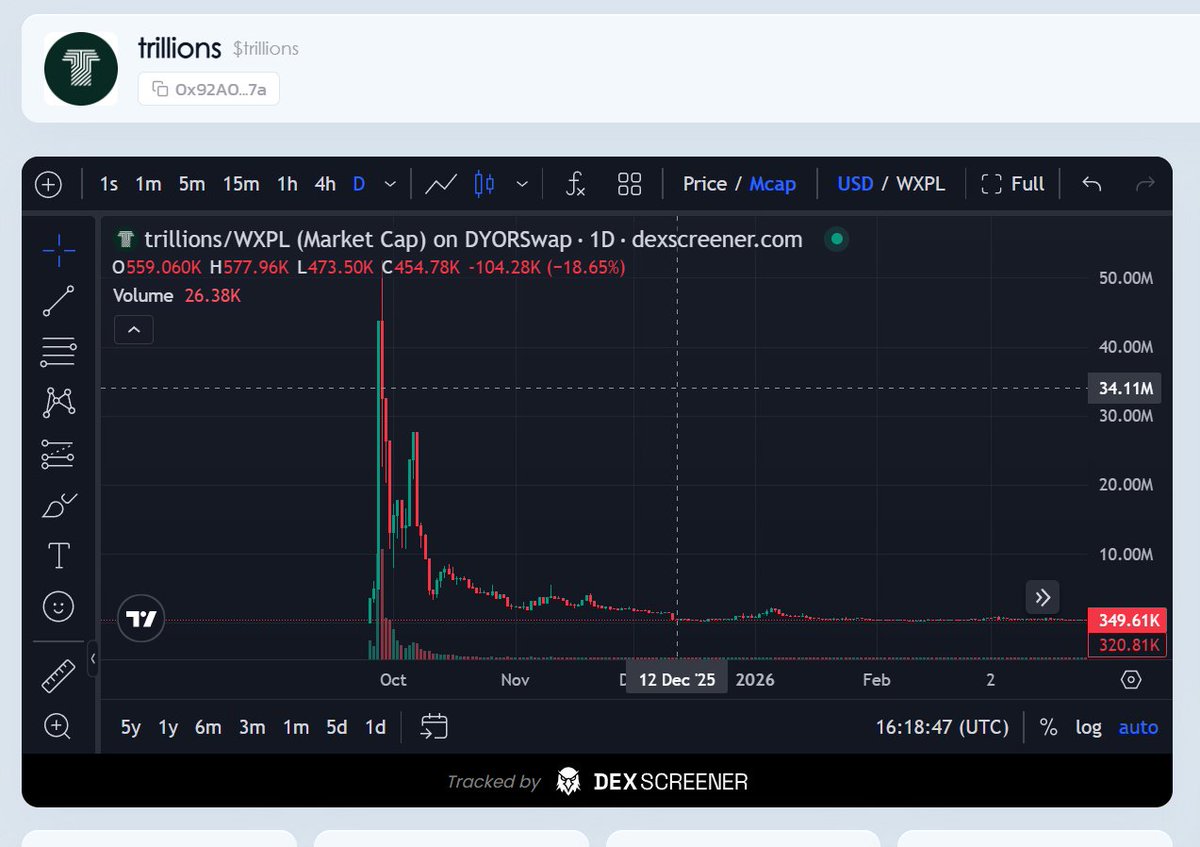Select the crosshair cursor tool
Screen dimensions: 1200x847
(59, 250)
